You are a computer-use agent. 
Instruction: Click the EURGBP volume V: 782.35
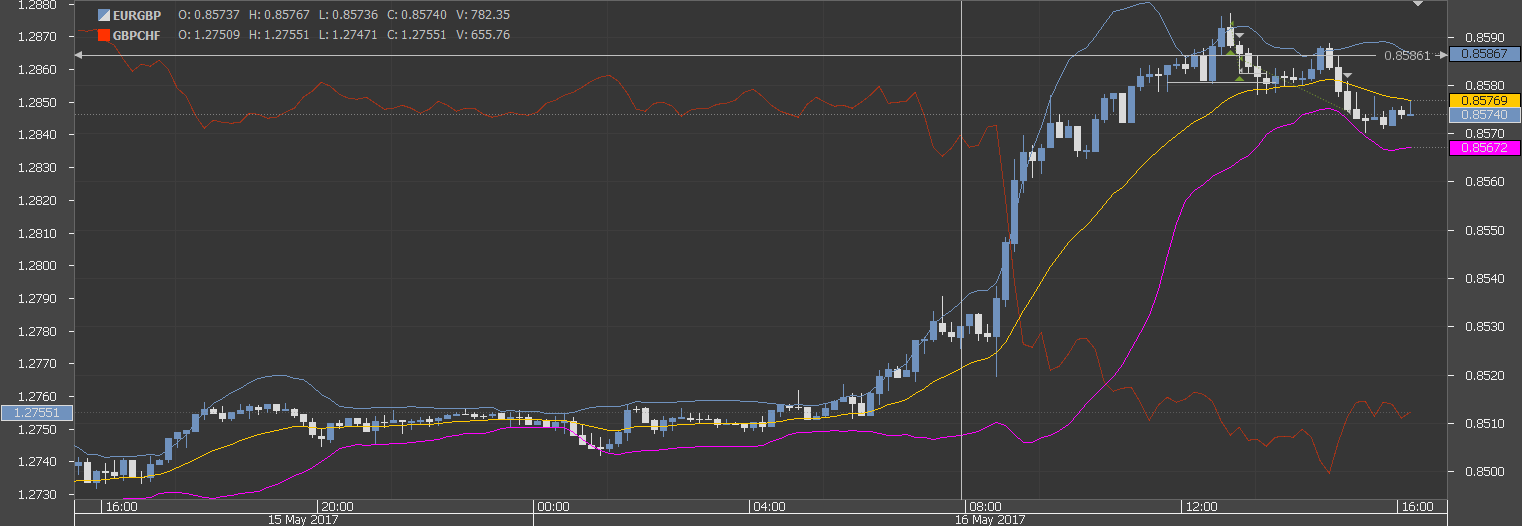(483, 16)
